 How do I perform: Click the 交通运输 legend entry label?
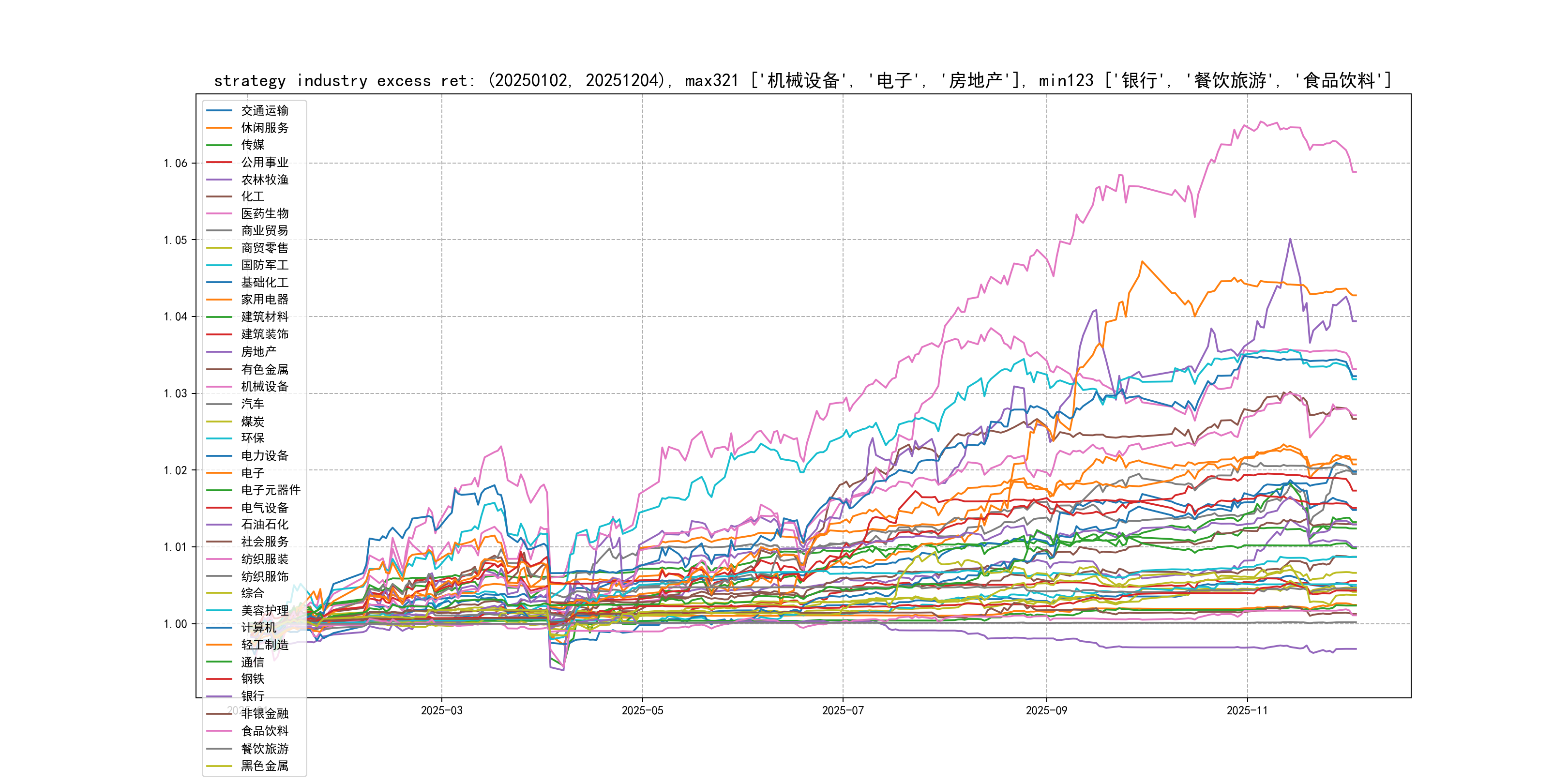[264, 110]
